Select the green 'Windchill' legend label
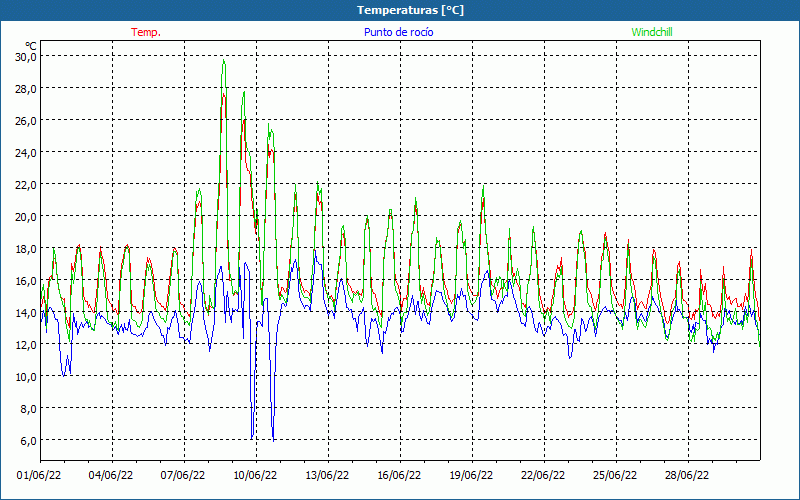 tap(652, 32)
